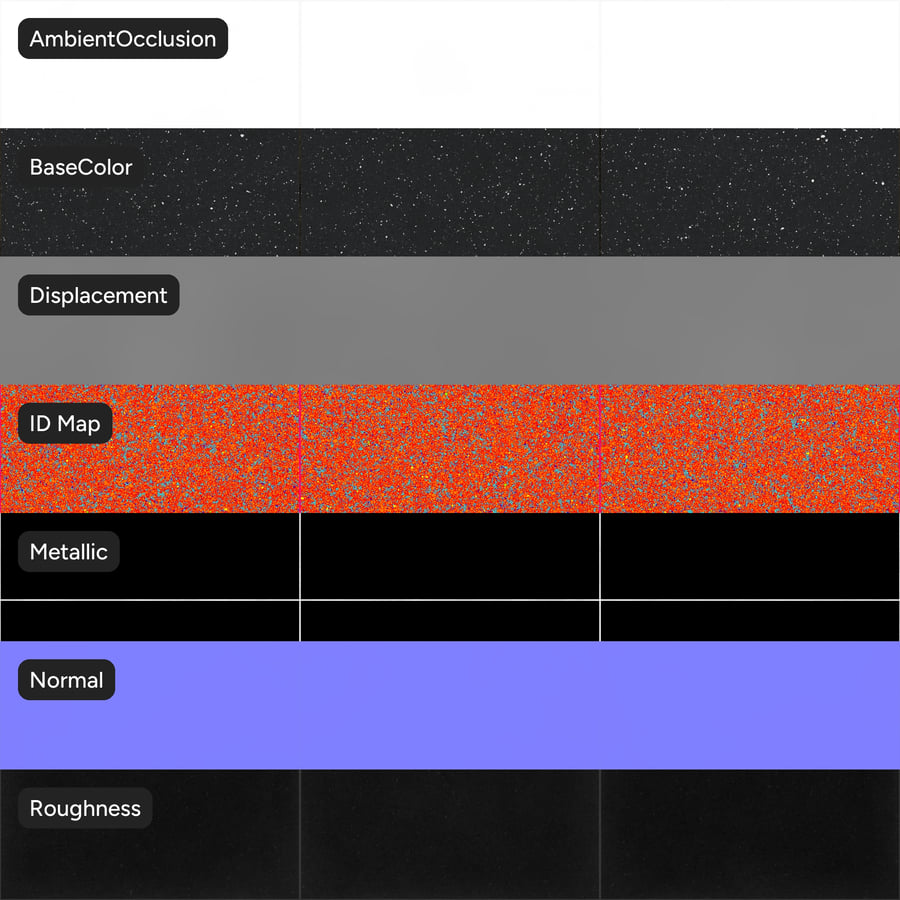Click the ID Map label

coord(65,424)
